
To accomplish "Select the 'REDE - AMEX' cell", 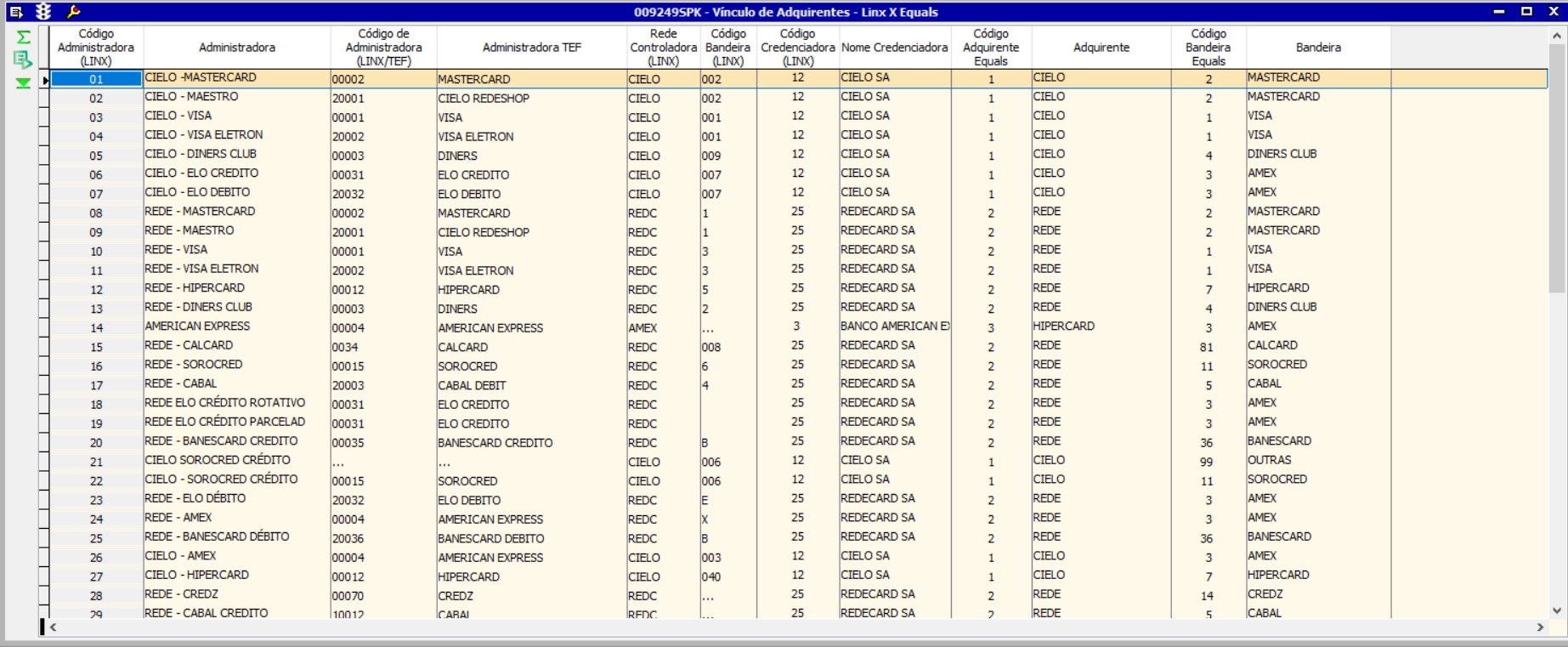I will (237, 518).
